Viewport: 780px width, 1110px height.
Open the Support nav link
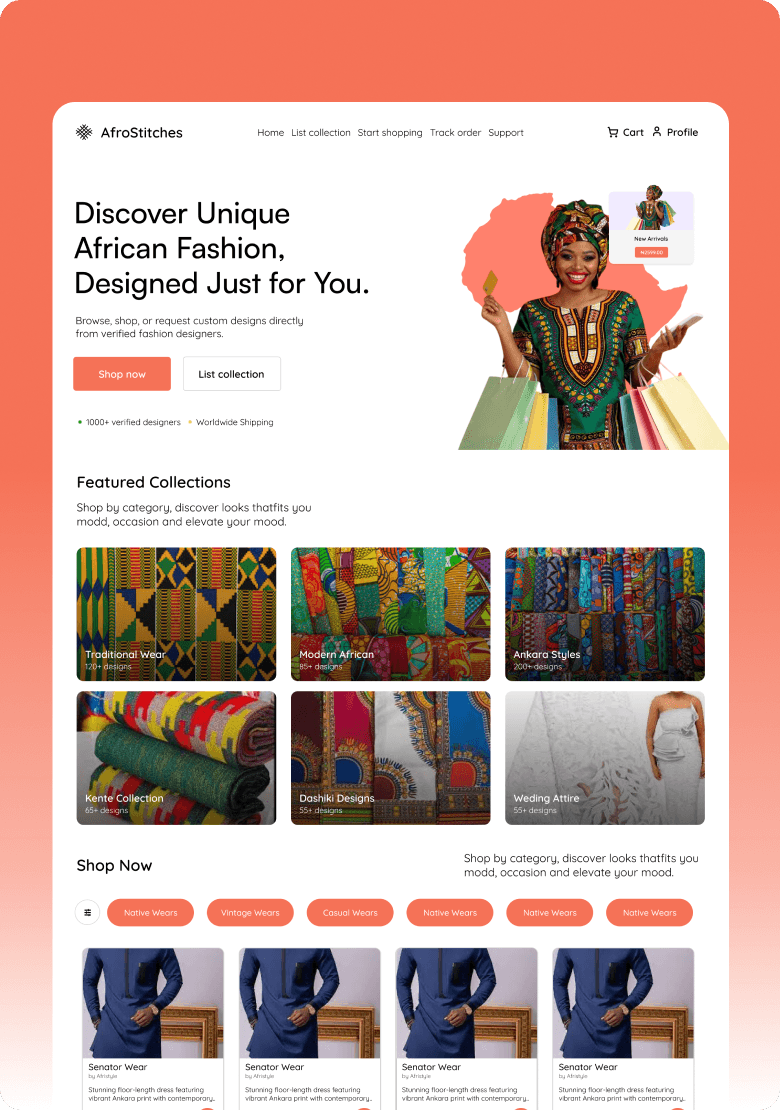506,132
